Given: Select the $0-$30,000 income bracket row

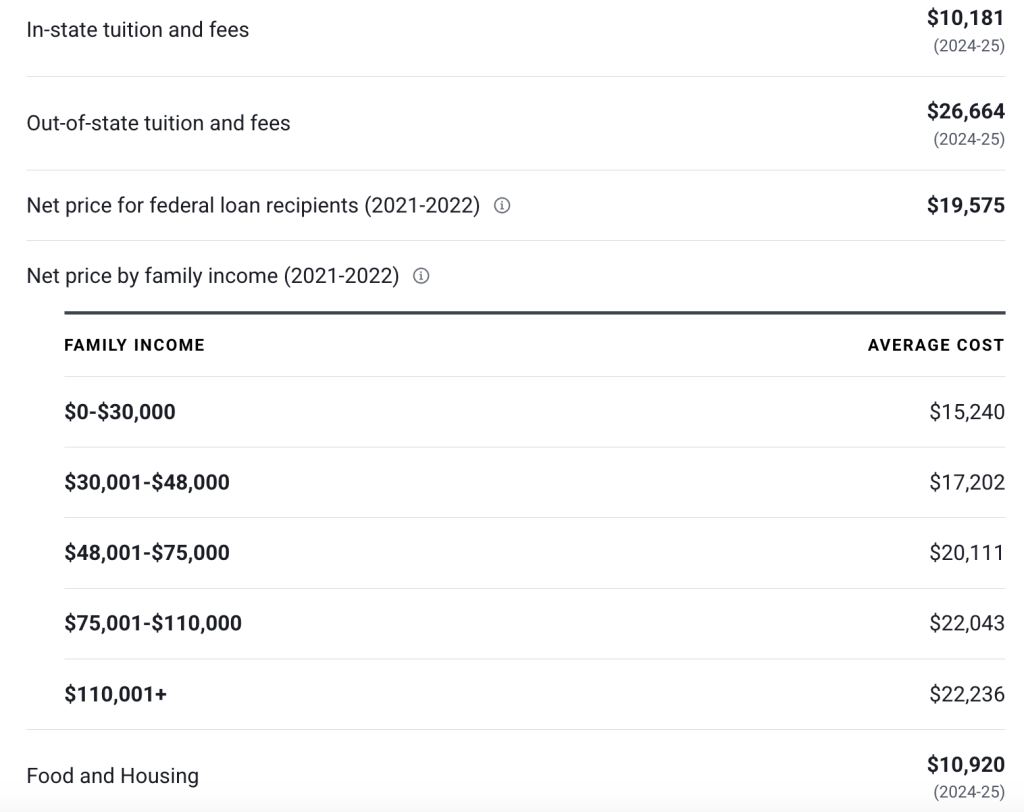Looking at the screenshot, I should pos(120,412).
